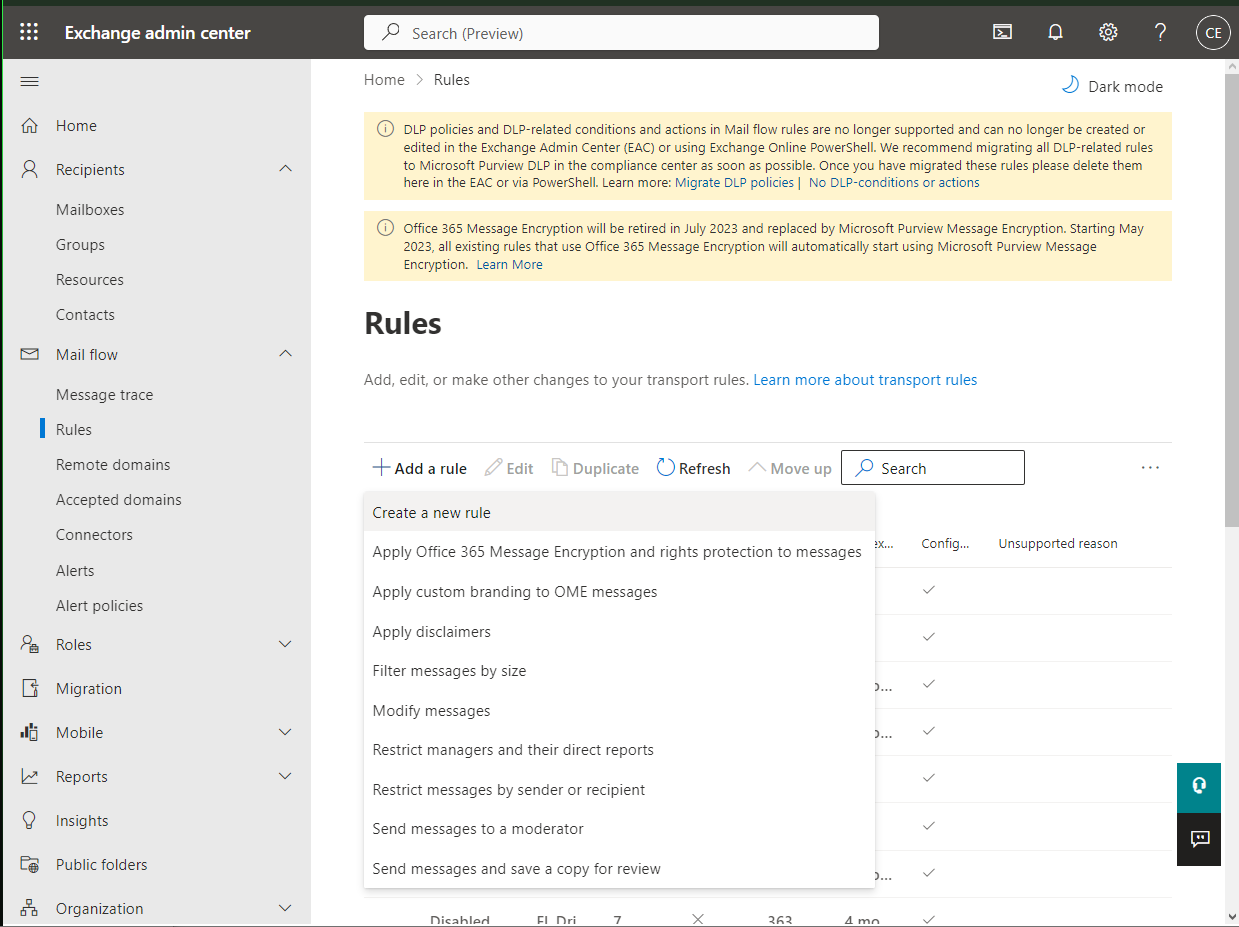Viewport: 1239px width, 927px height.
Task: Click the Unsupported reason column header
Action: pos(1058,544)
